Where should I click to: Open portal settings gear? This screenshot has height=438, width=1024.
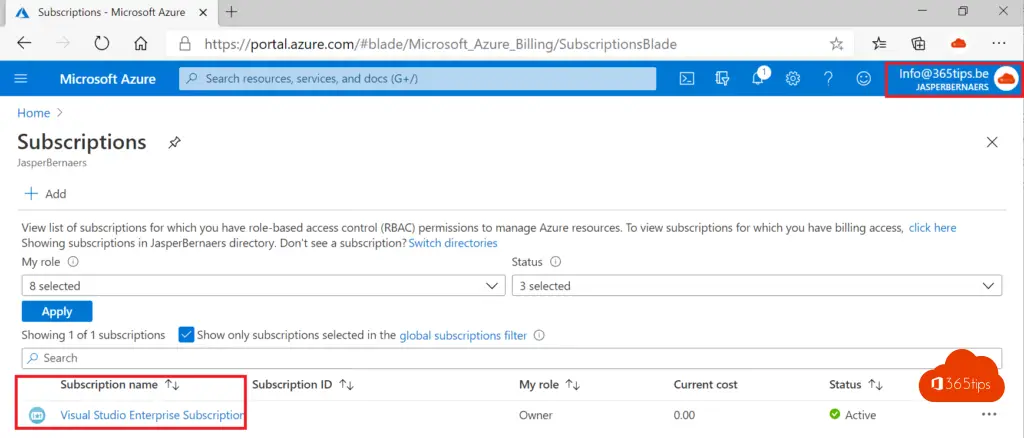[793, 79]
